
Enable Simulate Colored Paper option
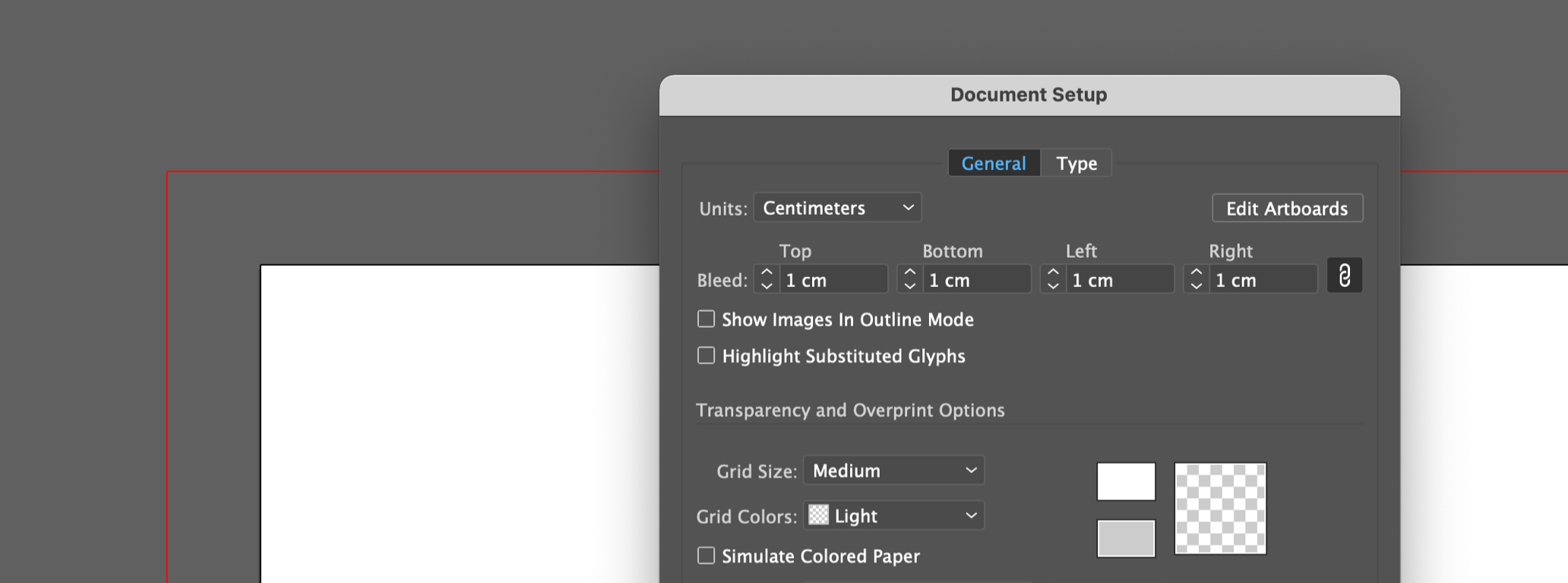click(707, 556)
